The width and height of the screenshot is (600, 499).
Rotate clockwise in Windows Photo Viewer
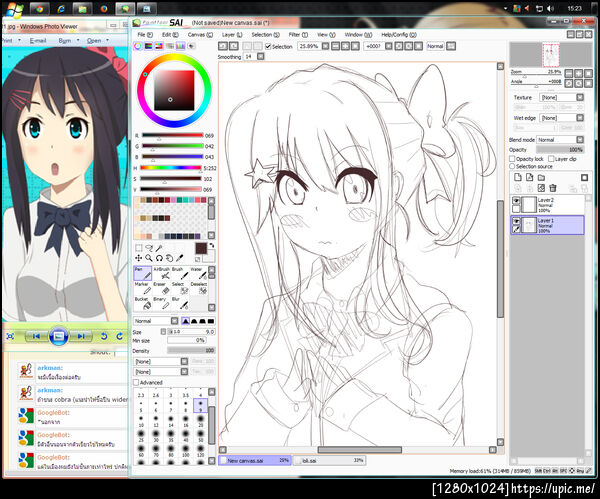(119, 336)
